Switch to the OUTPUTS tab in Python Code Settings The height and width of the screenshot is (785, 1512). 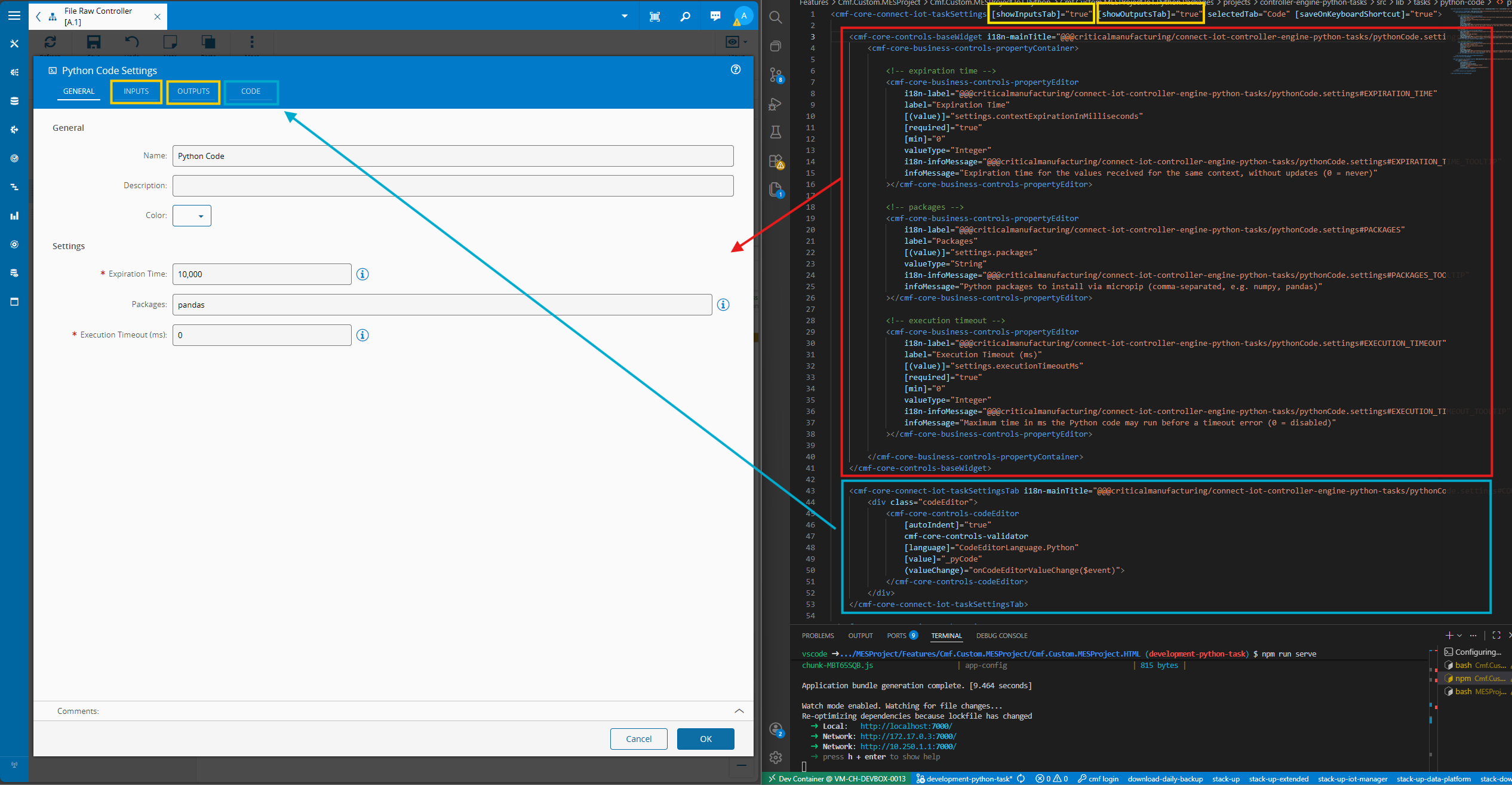pos(193,91)
